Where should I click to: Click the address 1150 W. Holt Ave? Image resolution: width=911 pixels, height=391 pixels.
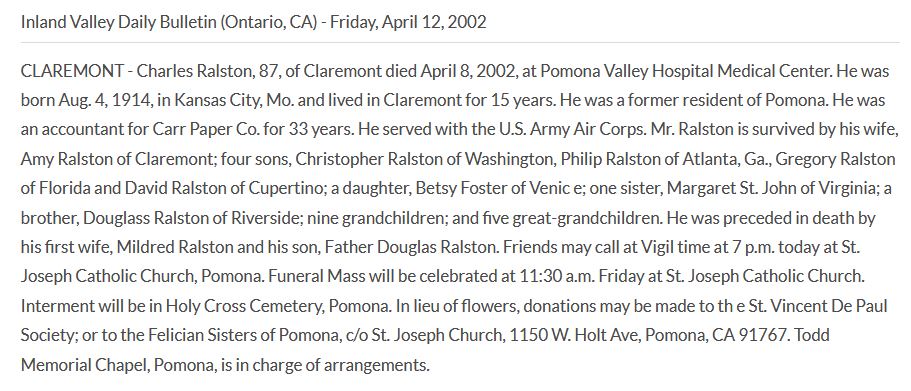click(x=574, y=335)
